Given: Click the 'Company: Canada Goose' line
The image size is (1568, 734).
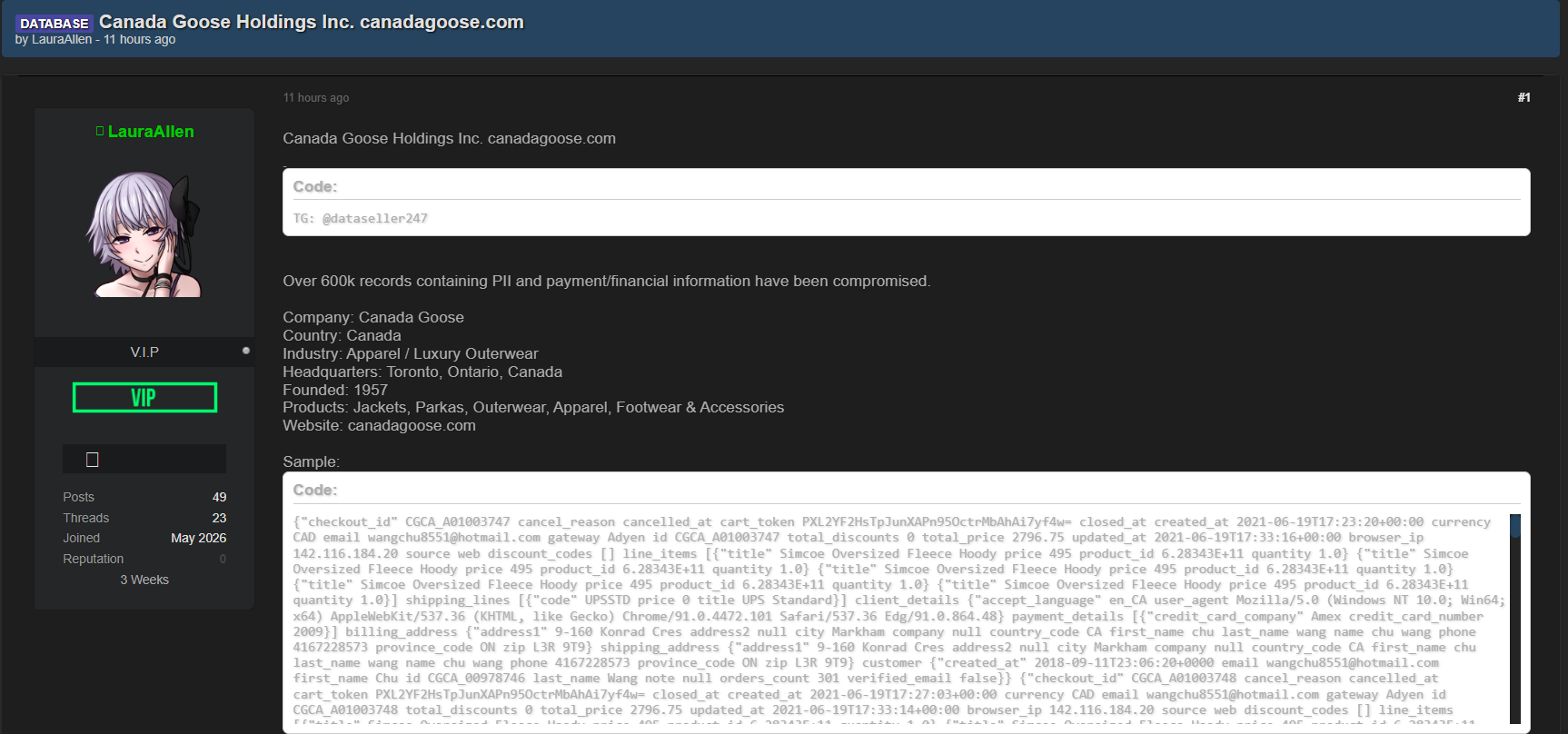Looking at the screenshot, I should [373, 317].
